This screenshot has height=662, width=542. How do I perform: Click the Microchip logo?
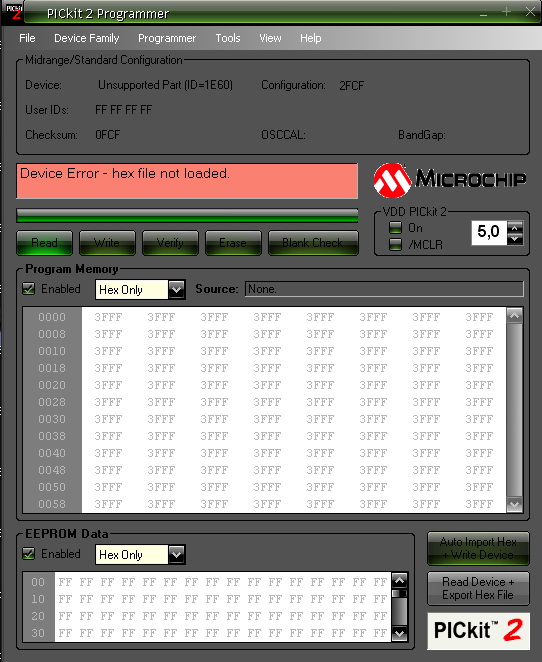(x=450, y=180)
